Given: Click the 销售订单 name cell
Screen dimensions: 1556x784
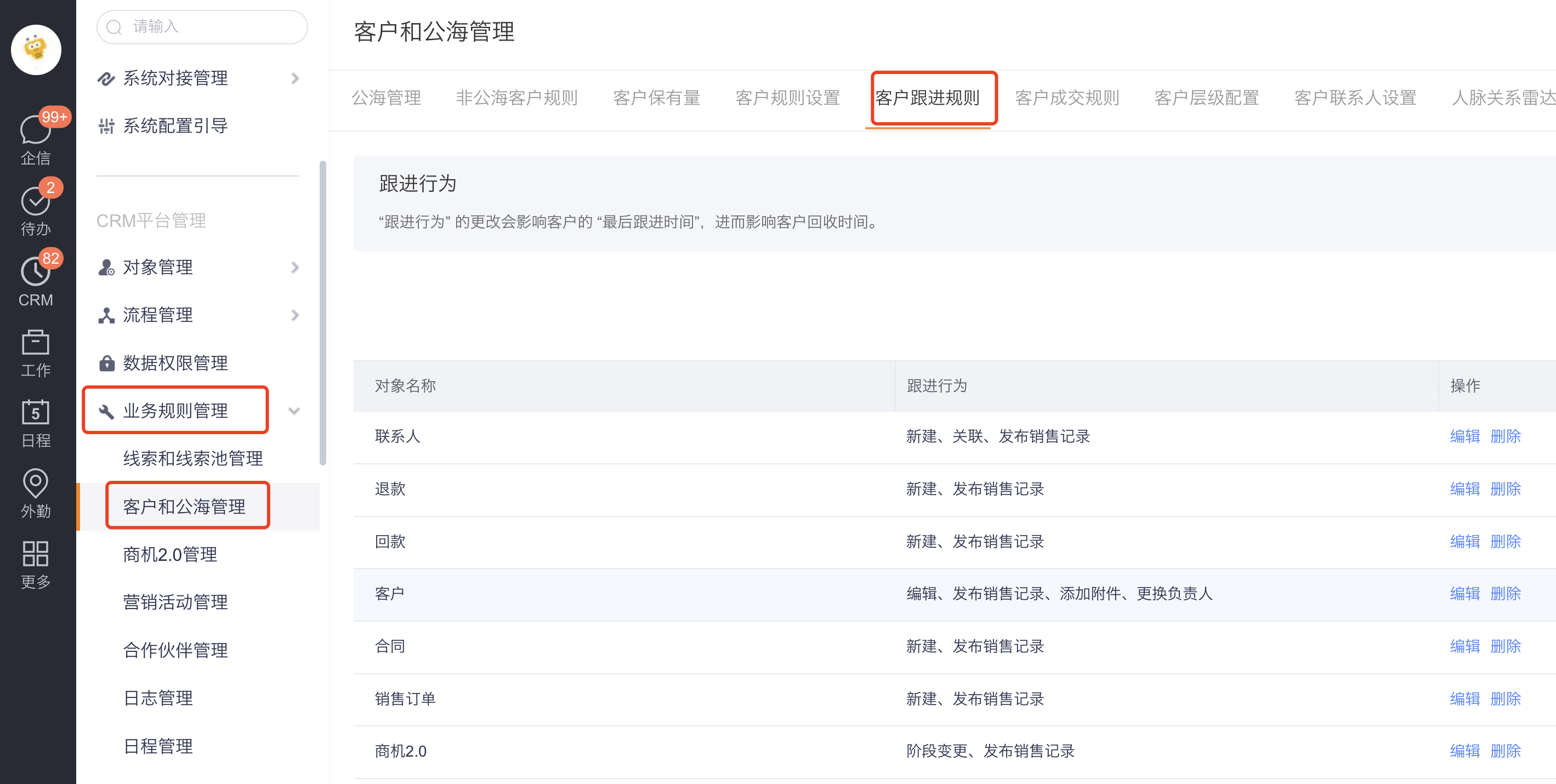Looking at the screenshot, I should (x=405, y=699).
